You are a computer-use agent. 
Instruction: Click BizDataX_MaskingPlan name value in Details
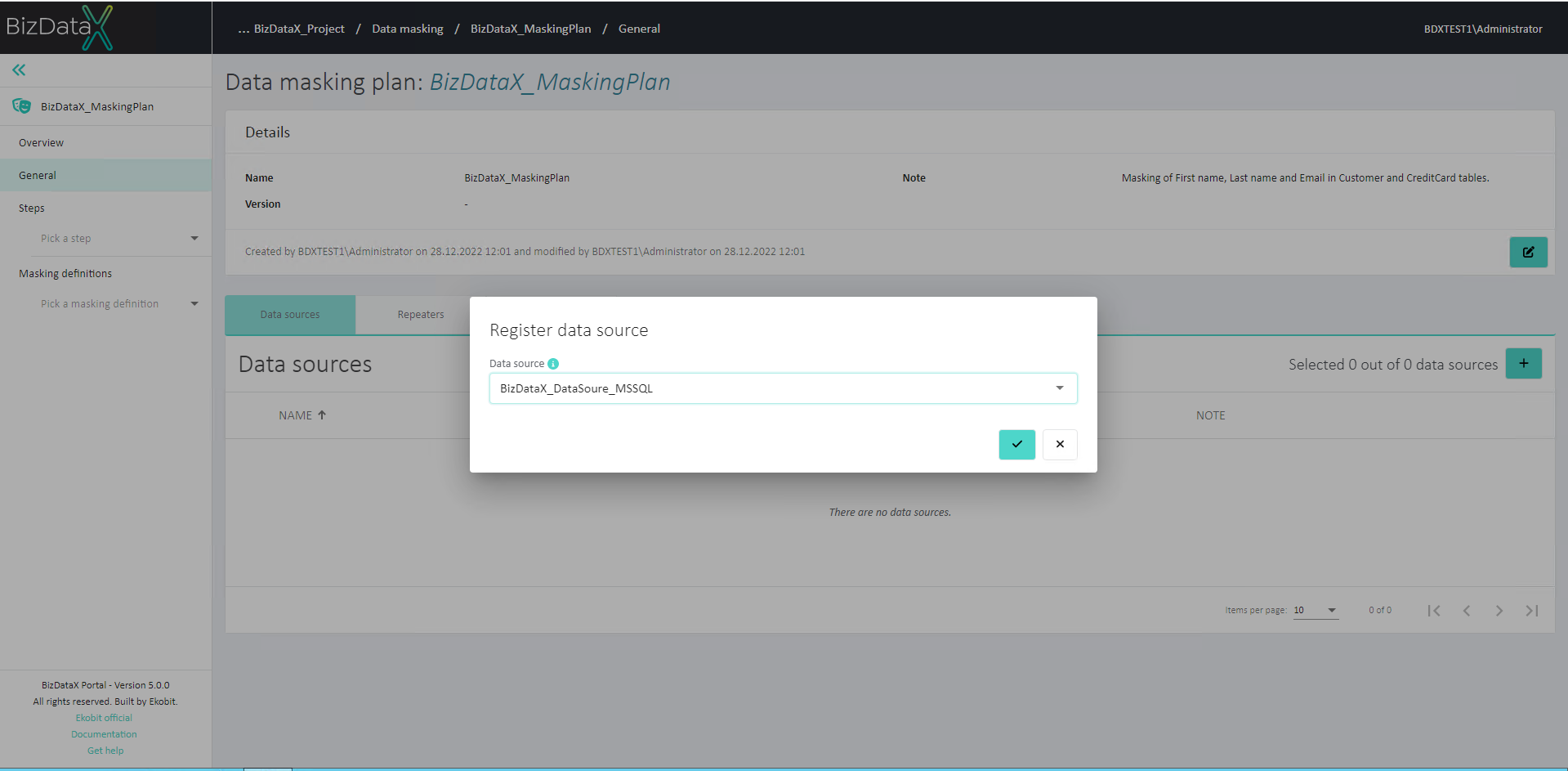pyautogui.click(x=516, y=178)
